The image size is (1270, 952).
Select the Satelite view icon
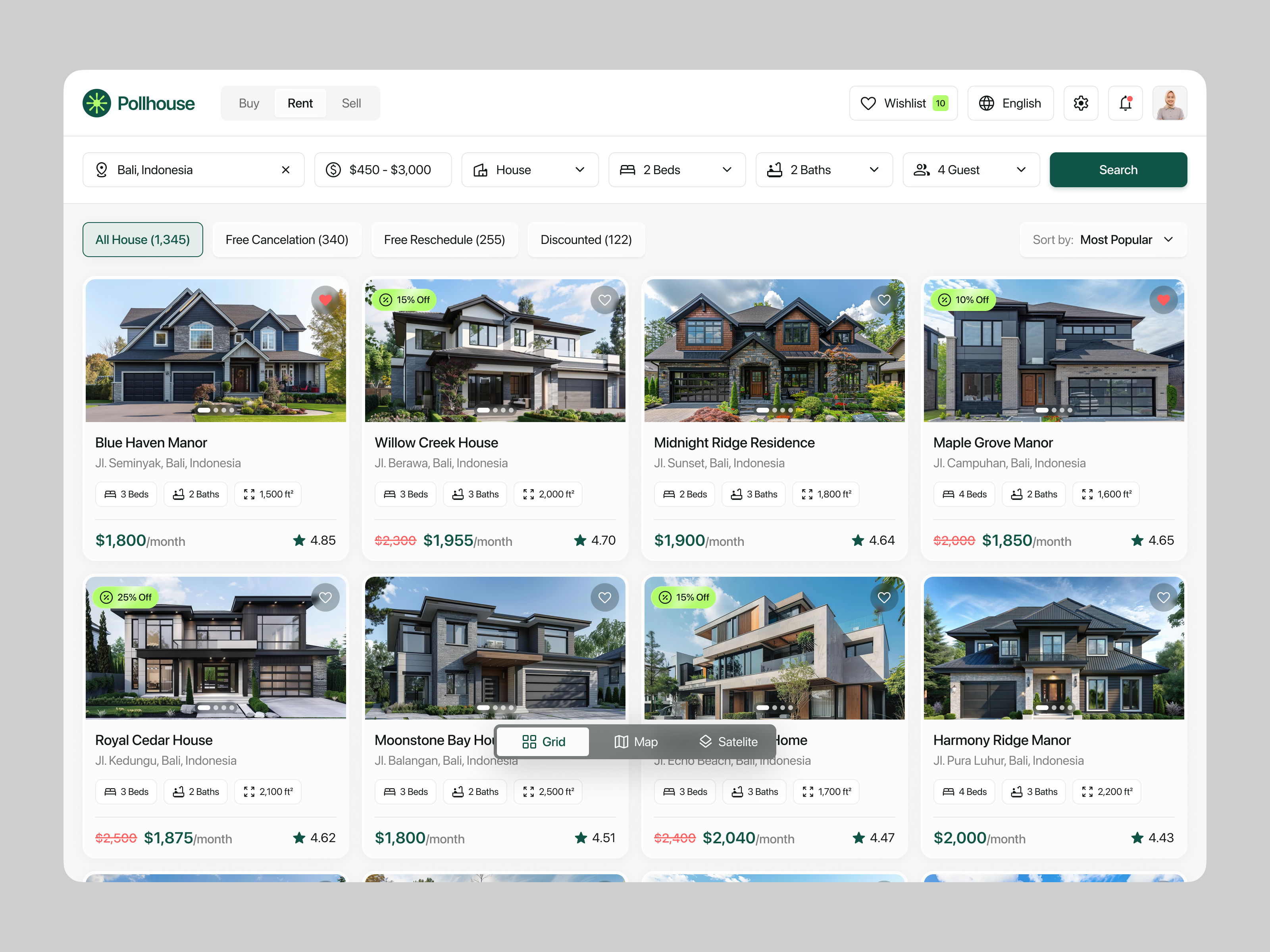[x=706, y=741]
